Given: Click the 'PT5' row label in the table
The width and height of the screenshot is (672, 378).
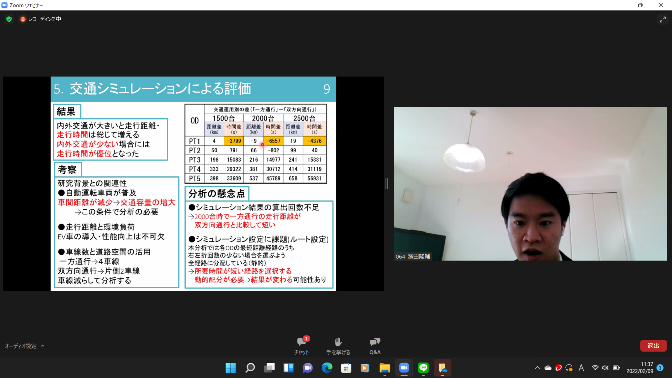Looking at the screenshot, I should (x=195, y=178).
